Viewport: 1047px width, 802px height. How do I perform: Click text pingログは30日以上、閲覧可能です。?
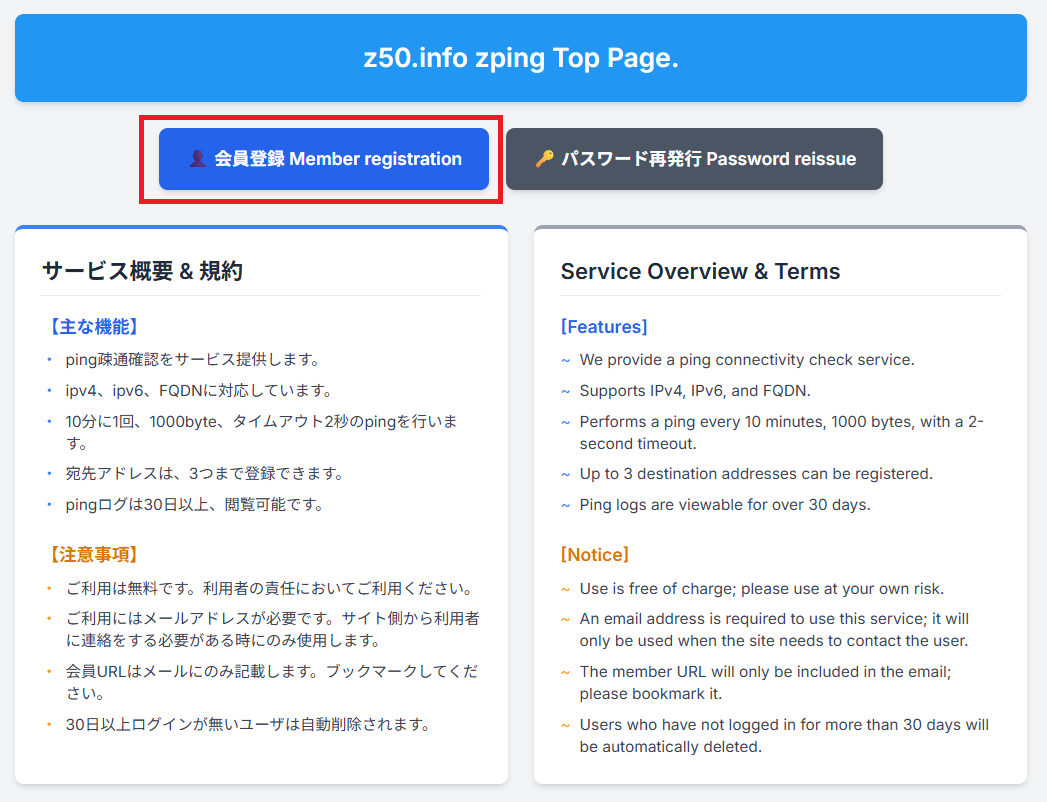(x=196, y=504)
